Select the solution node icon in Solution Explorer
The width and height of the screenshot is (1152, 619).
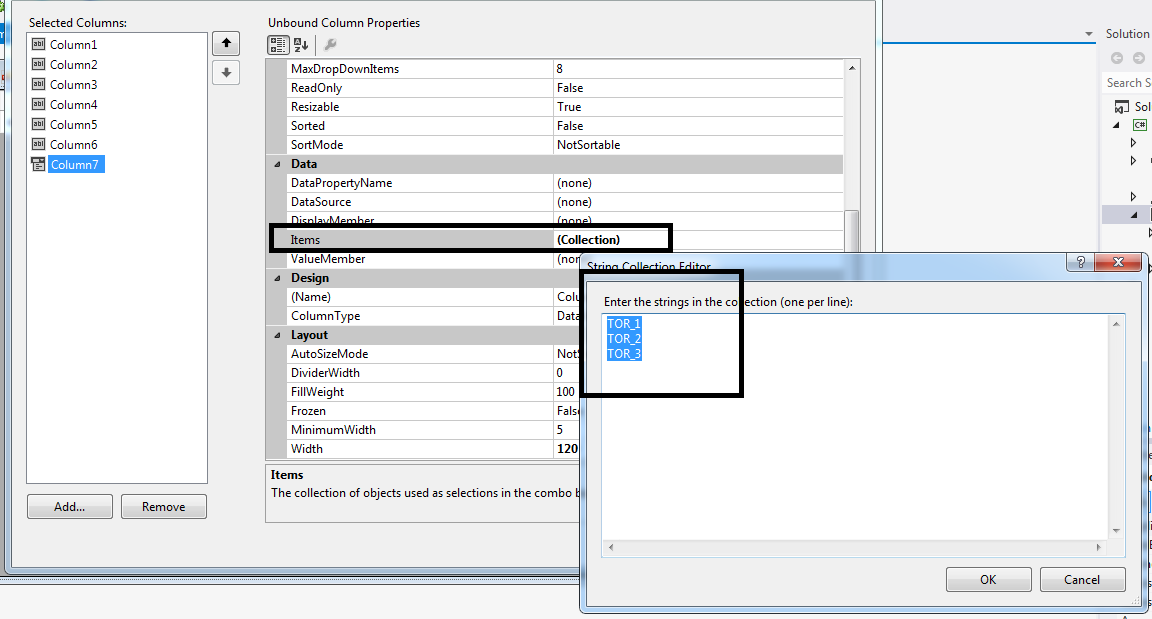(1122, 106)
